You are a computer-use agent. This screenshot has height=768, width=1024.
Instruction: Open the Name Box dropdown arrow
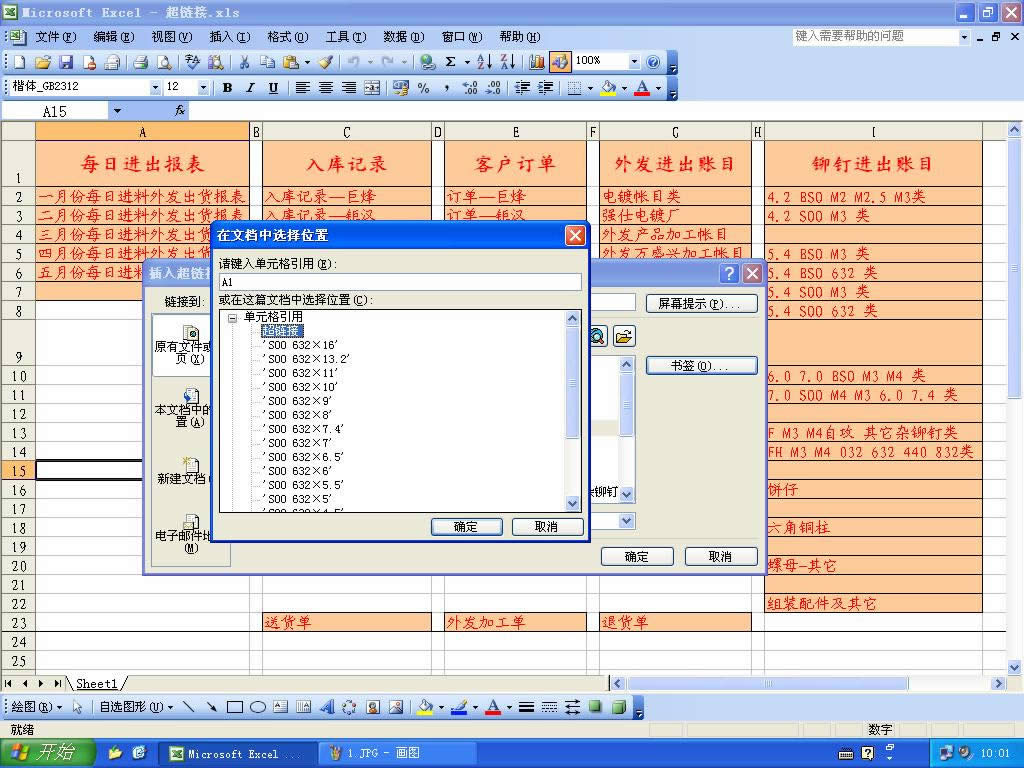tap(117, 111)
